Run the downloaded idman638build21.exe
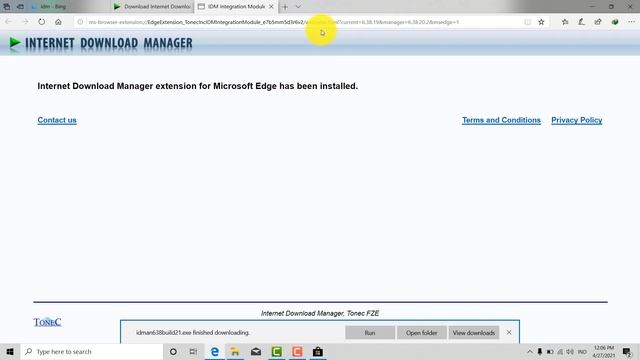640x360 pixels. [x=370, y=333]
